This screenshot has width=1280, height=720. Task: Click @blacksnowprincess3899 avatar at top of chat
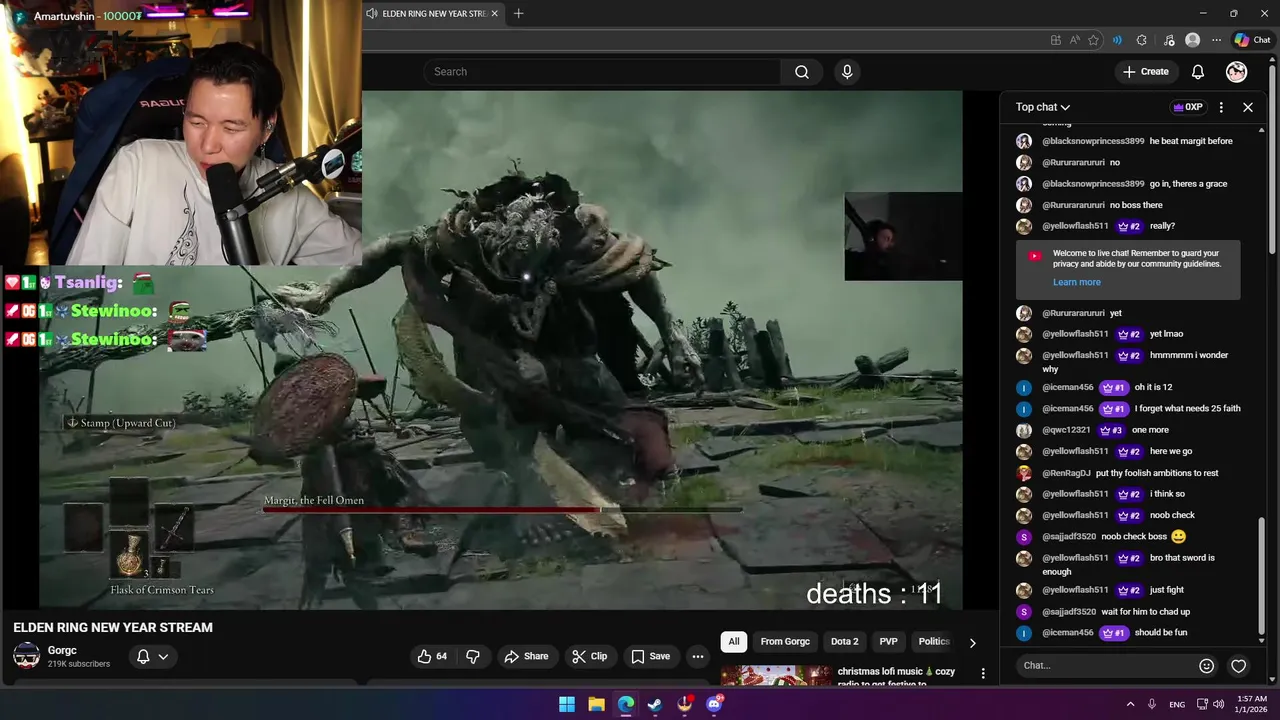[x=1024, y=141]
